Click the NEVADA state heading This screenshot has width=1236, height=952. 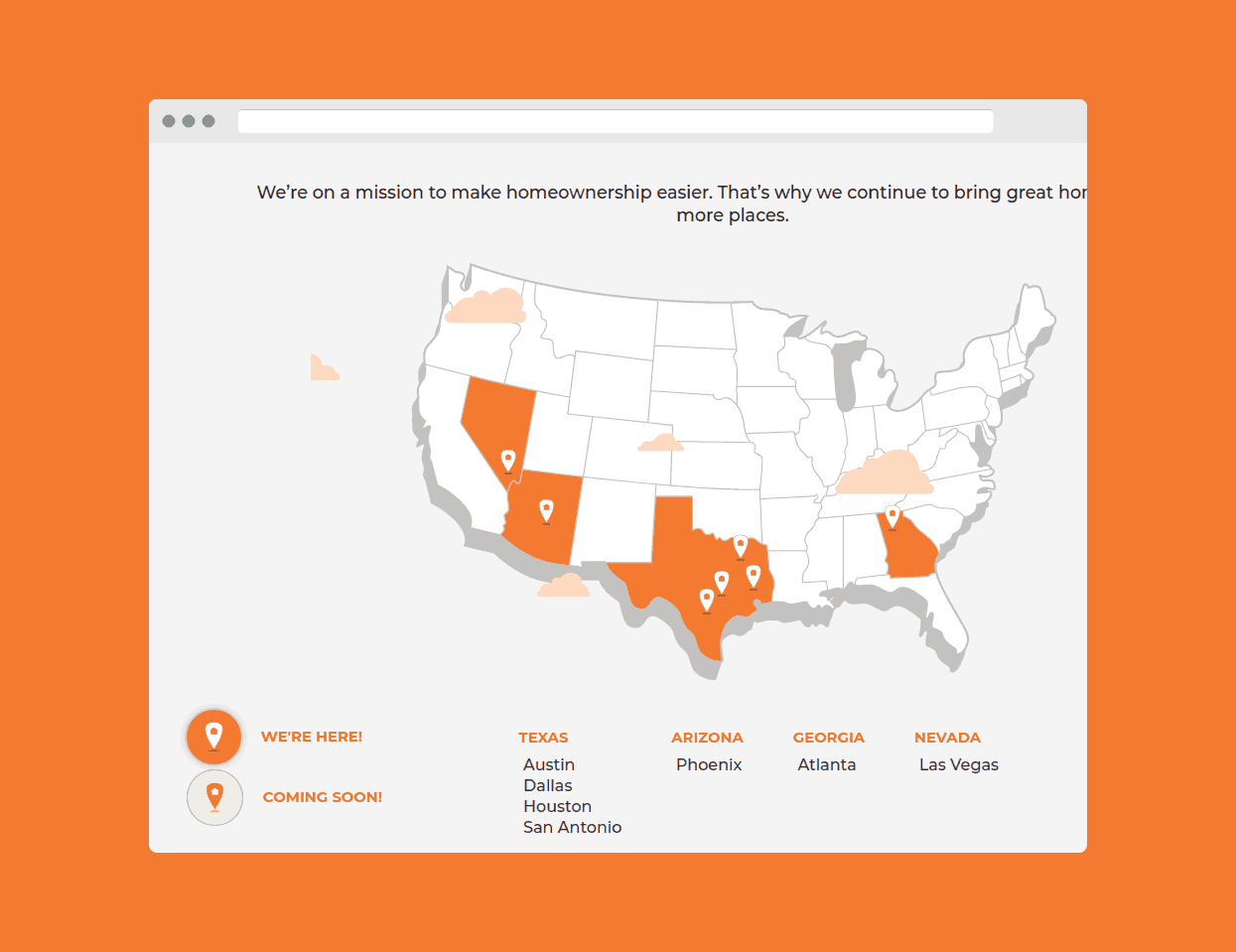947,738
